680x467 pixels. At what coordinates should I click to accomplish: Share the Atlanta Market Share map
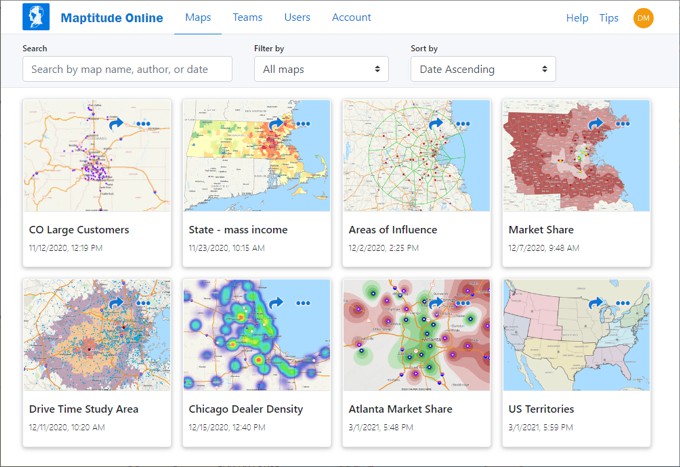click(x=436, y=303)
